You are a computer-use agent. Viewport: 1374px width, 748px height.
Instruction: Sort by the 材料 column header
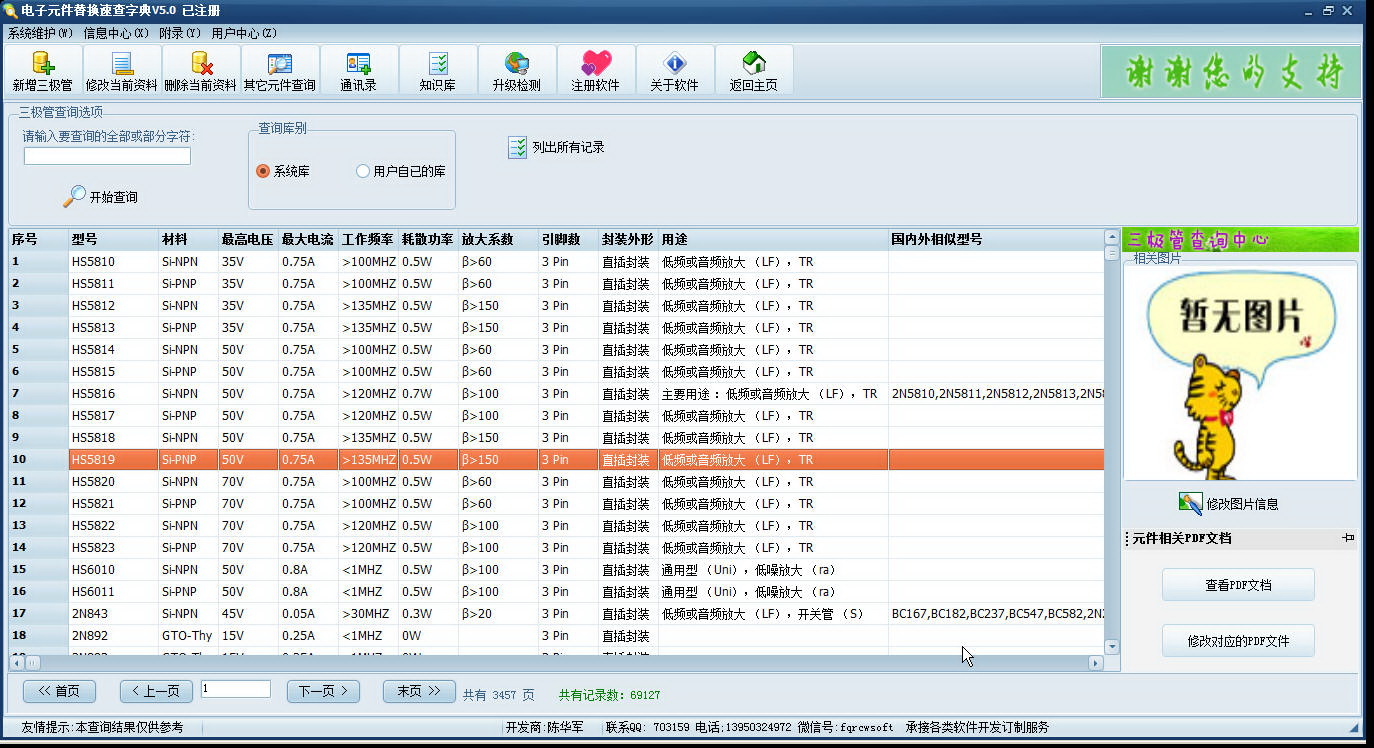coord(188,240)
